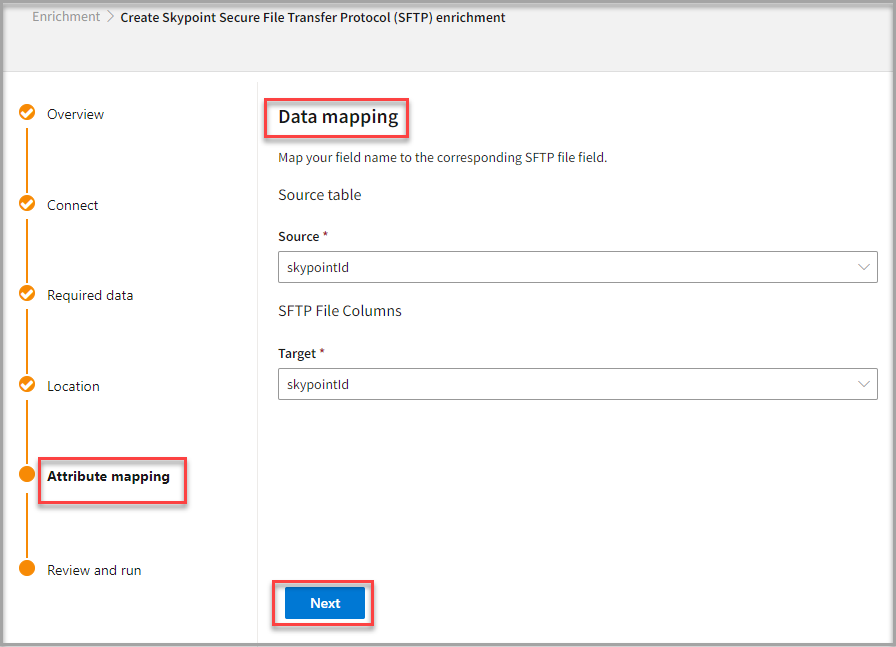Open the Required data step label
The height and width of the screenshot is (647, 896).
coord(90,295)
